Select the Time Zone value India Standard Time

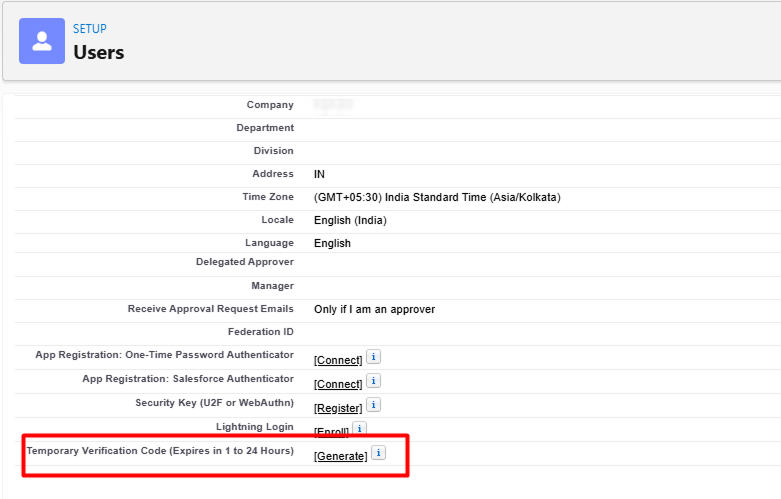pos(437,197)
